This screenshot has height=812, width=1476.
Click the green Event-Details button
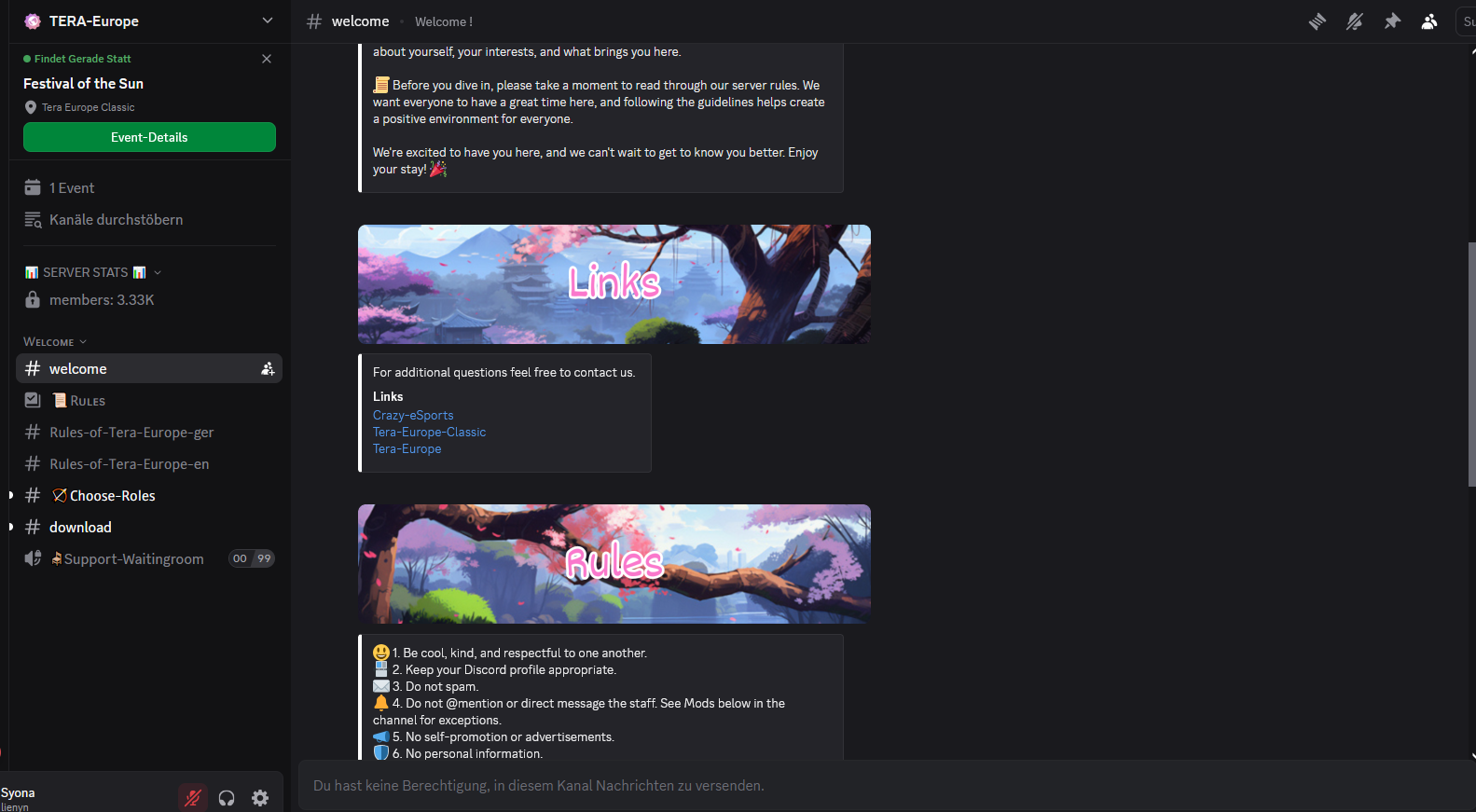point(149,137)
